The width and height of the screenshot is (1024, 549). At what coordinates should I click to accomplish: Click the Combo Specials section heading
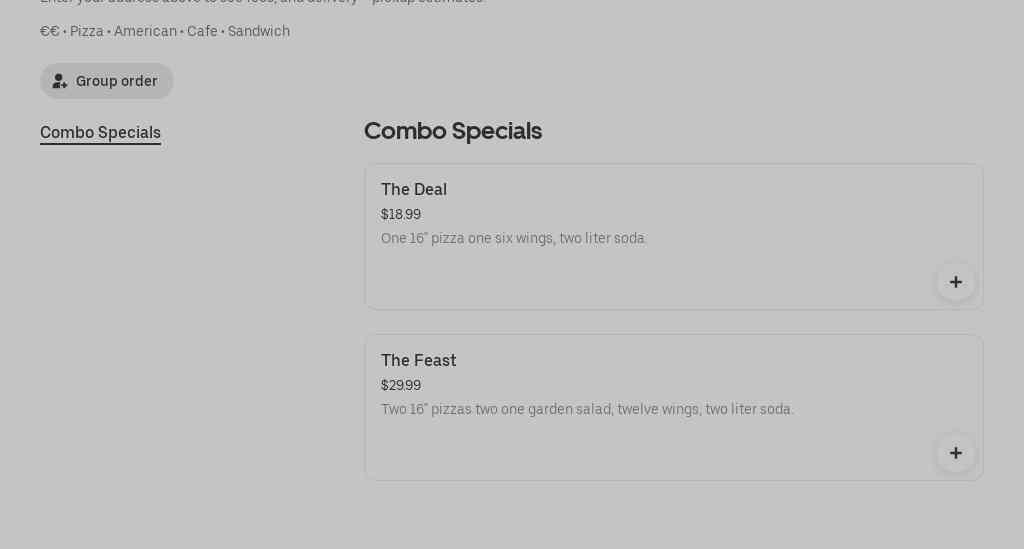(452, 131)
